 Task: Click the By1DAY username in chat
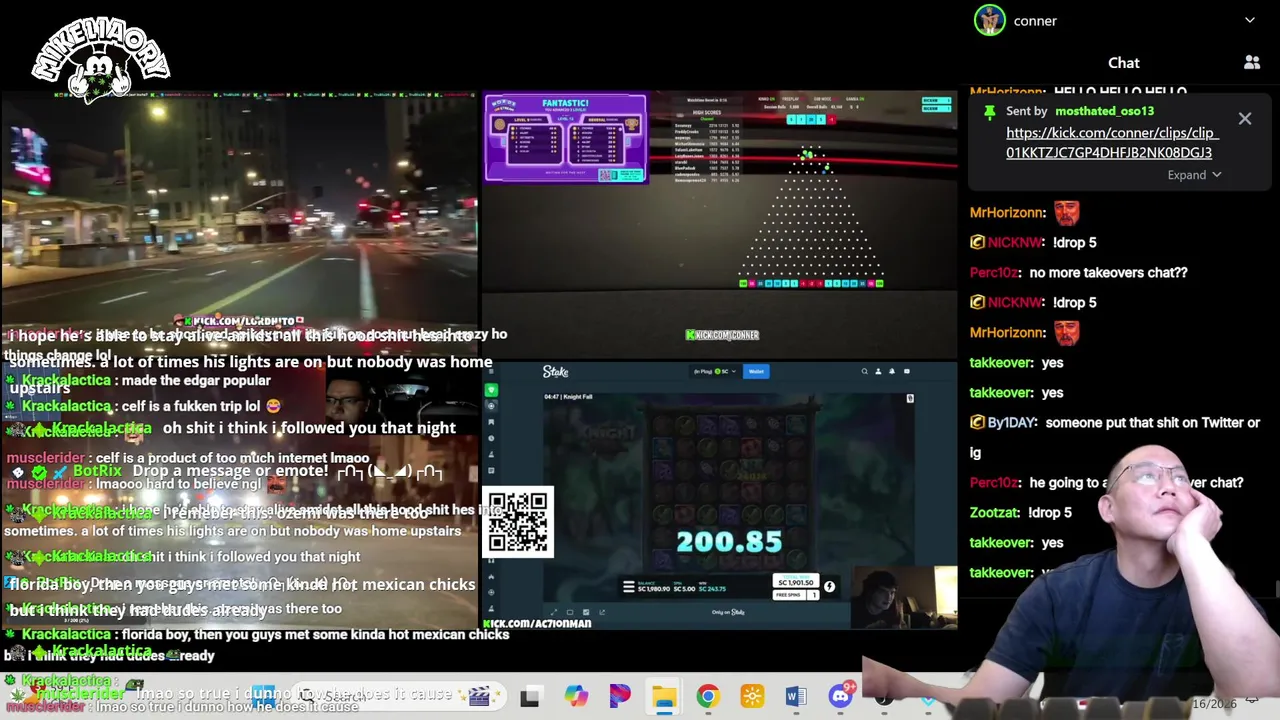(1011, 422)
